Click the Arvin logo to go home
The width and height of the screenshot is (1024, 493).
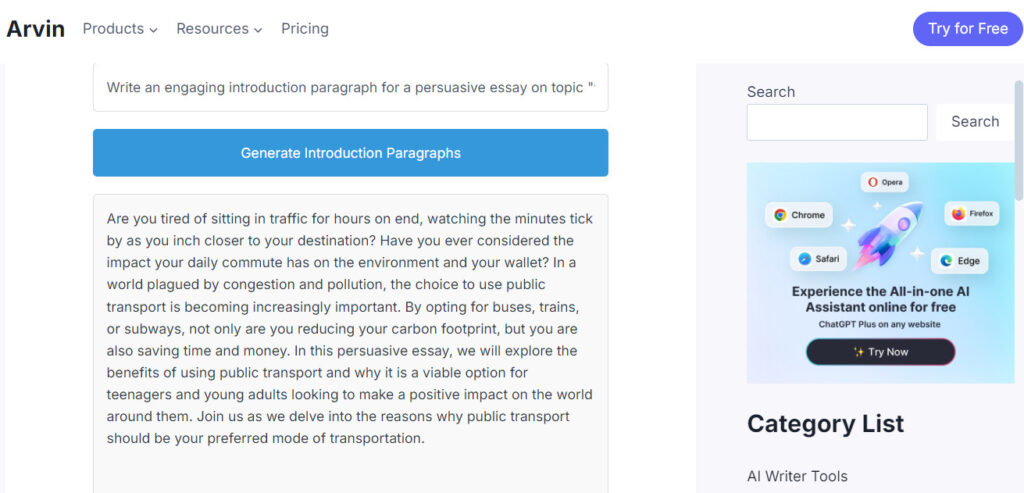(36, 29)
